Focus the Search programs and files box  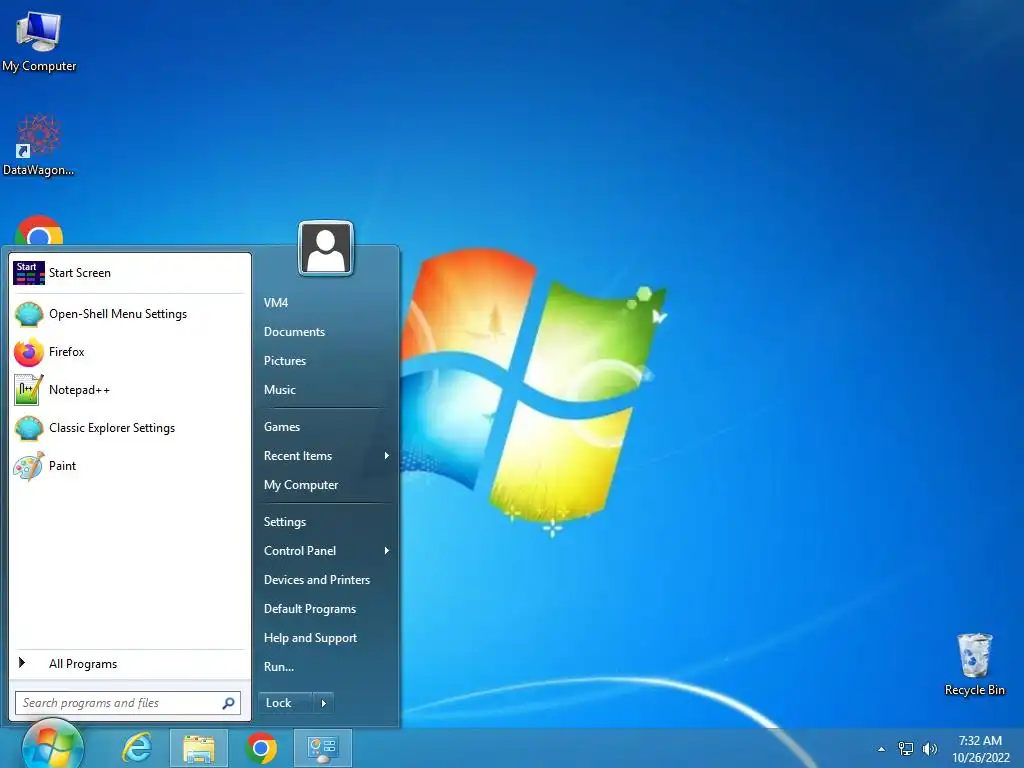[128, 703]
